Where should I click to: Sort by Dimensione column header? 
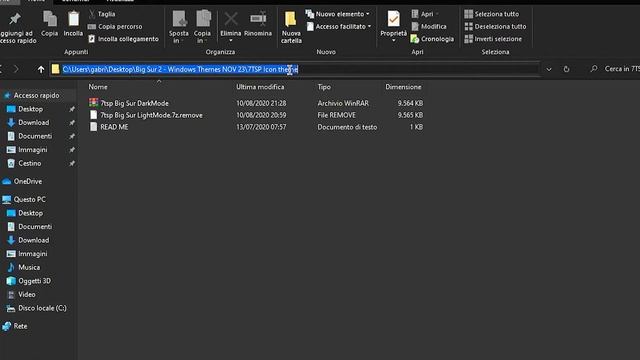coord(403,87)
